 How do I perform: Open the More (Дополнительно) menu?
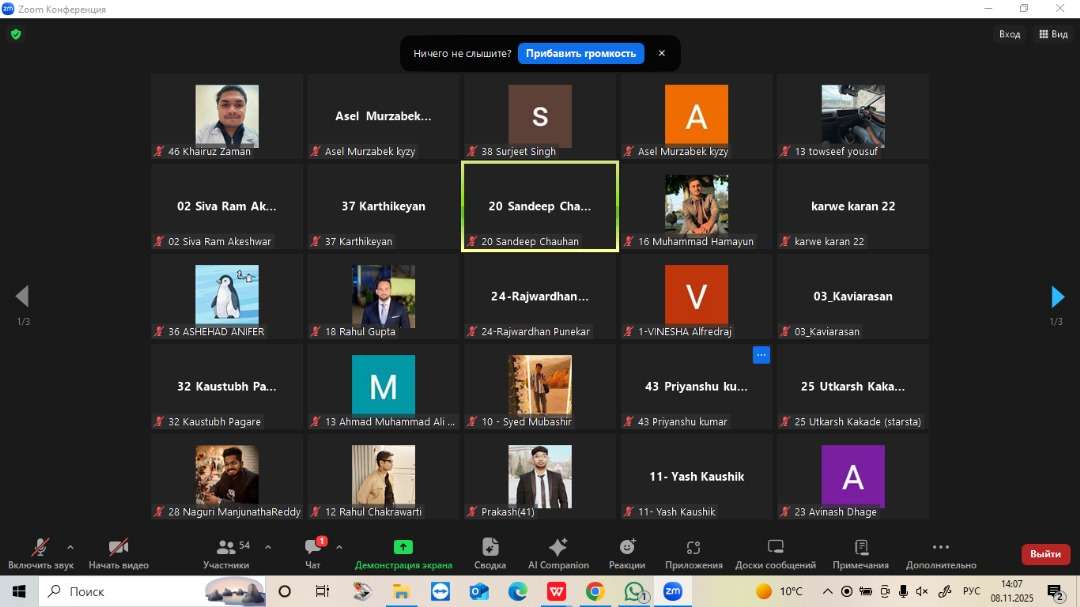coord(940,553)
